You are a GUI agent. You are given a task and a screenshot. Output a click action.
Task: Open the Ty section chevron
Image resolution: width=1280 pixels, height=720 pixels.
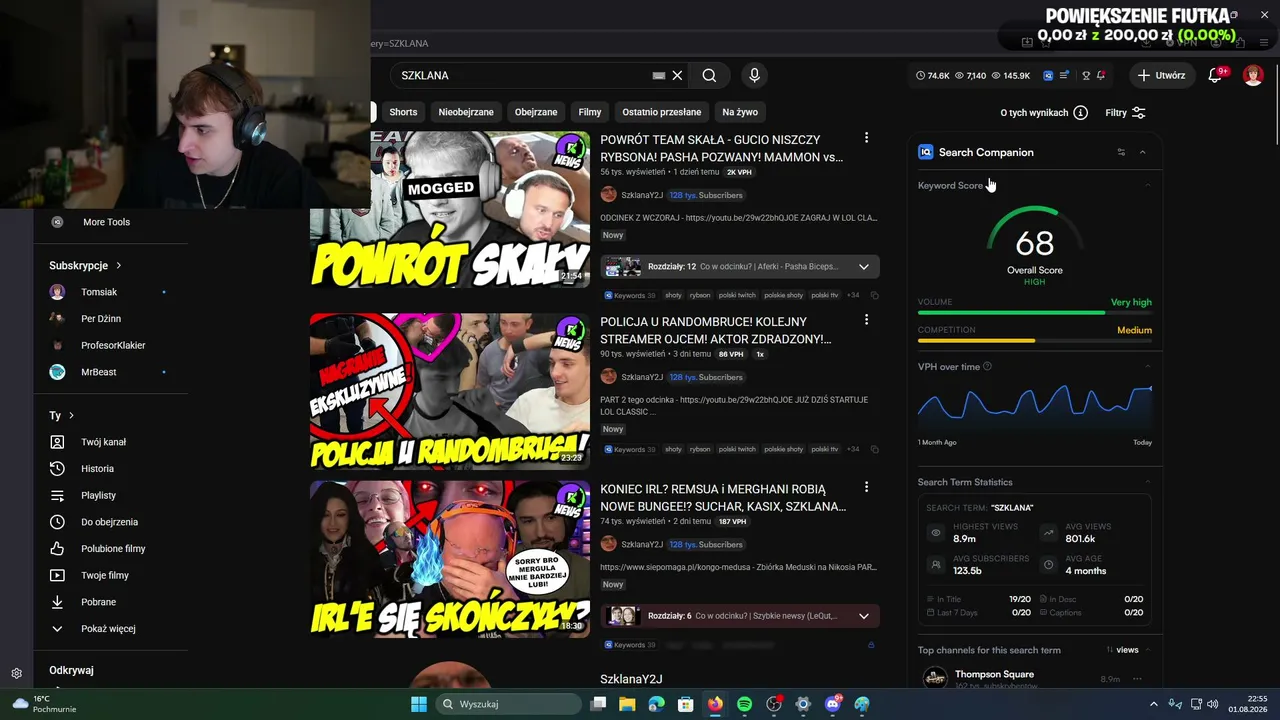71,415
